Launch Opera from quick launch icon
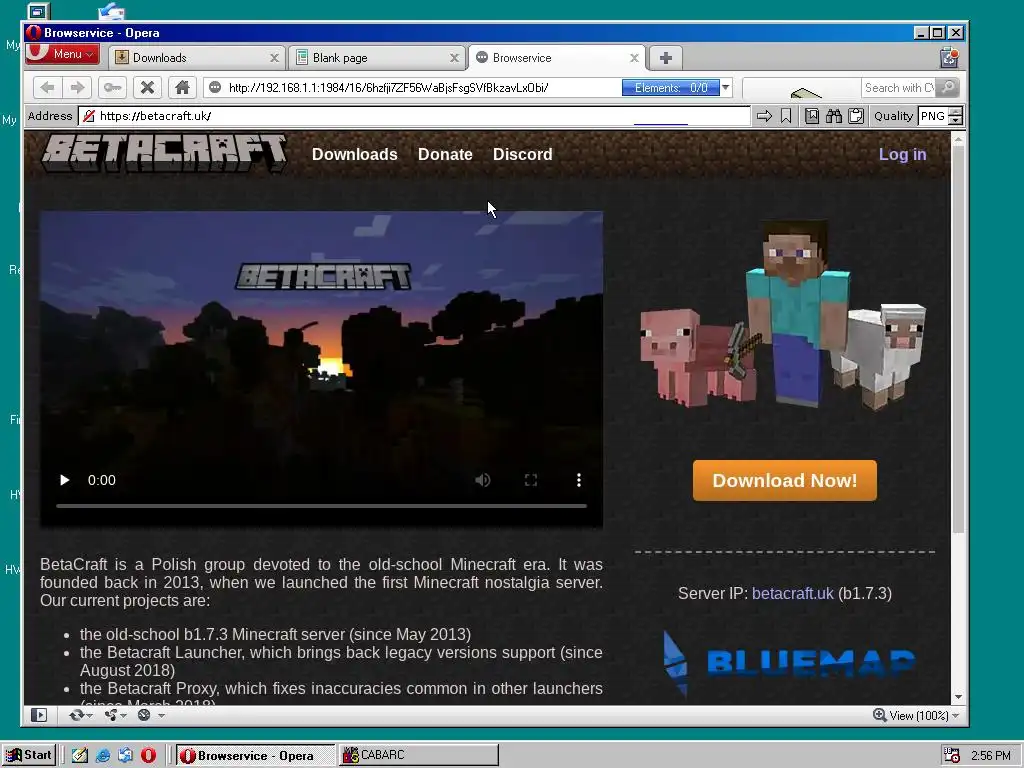Screen dimensions: 1024x768 (x=148, y=756)
